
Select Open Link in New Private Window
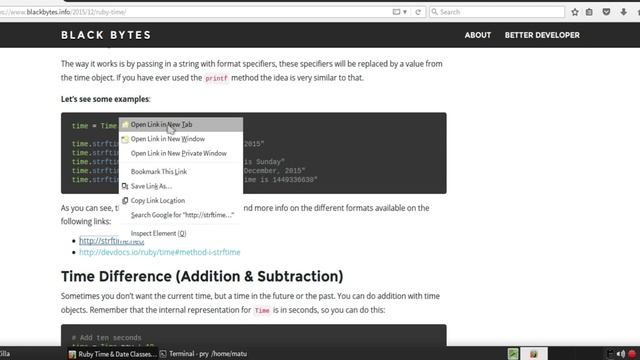[x=181, y=153]
